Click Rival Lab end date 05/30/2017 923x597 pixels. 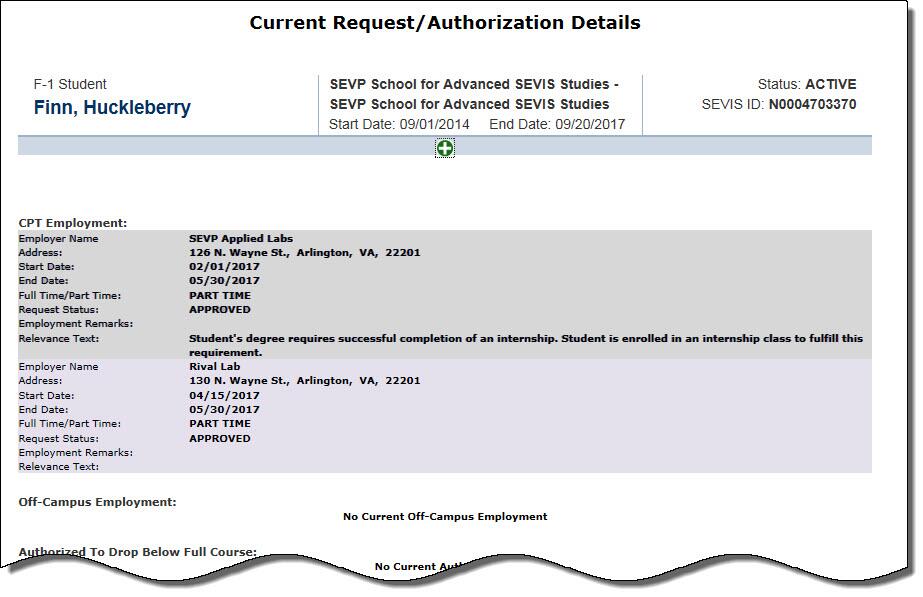tap(224, 410)
